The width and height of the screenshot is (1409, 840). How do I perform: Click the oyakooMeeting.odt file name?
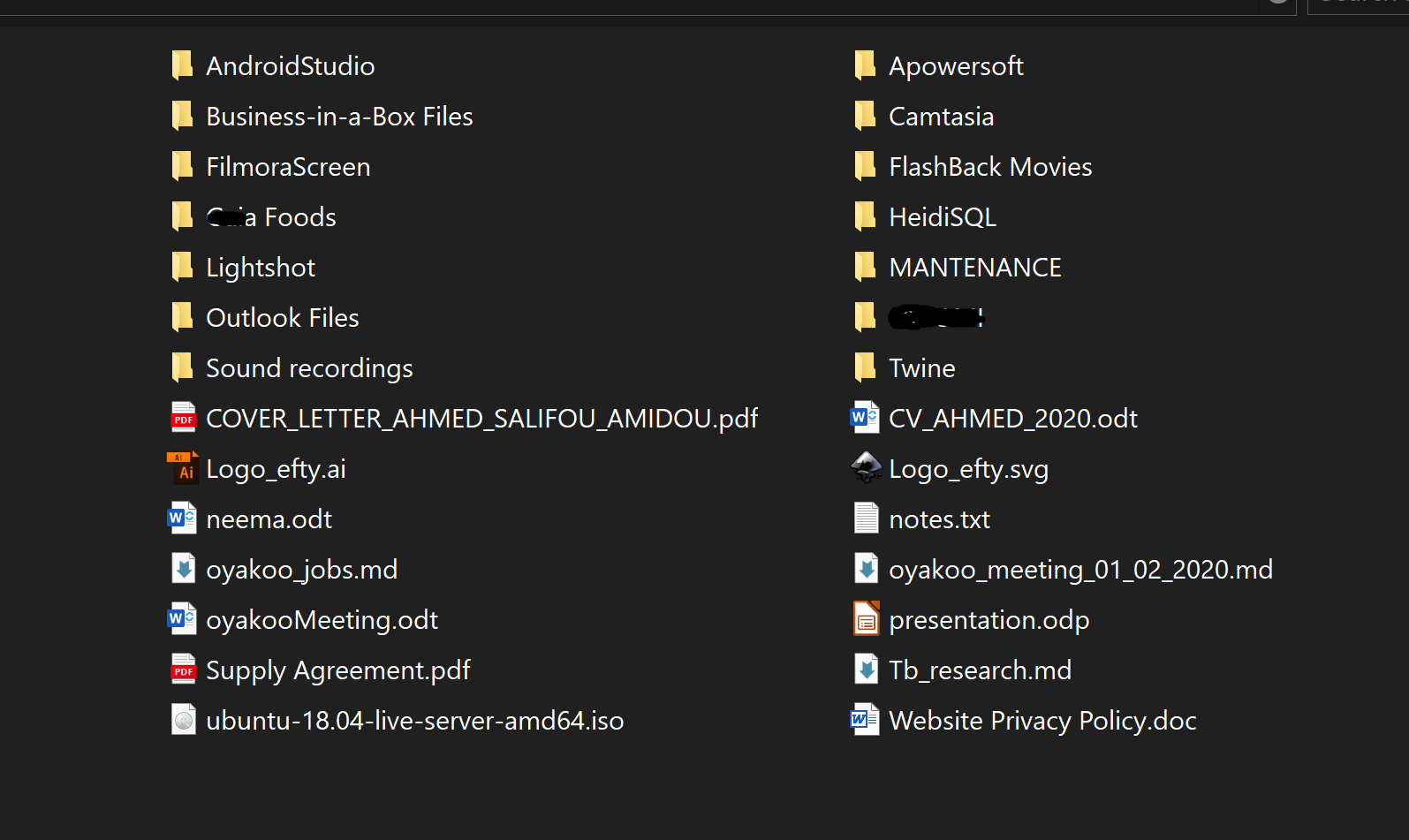coord(322,620)
